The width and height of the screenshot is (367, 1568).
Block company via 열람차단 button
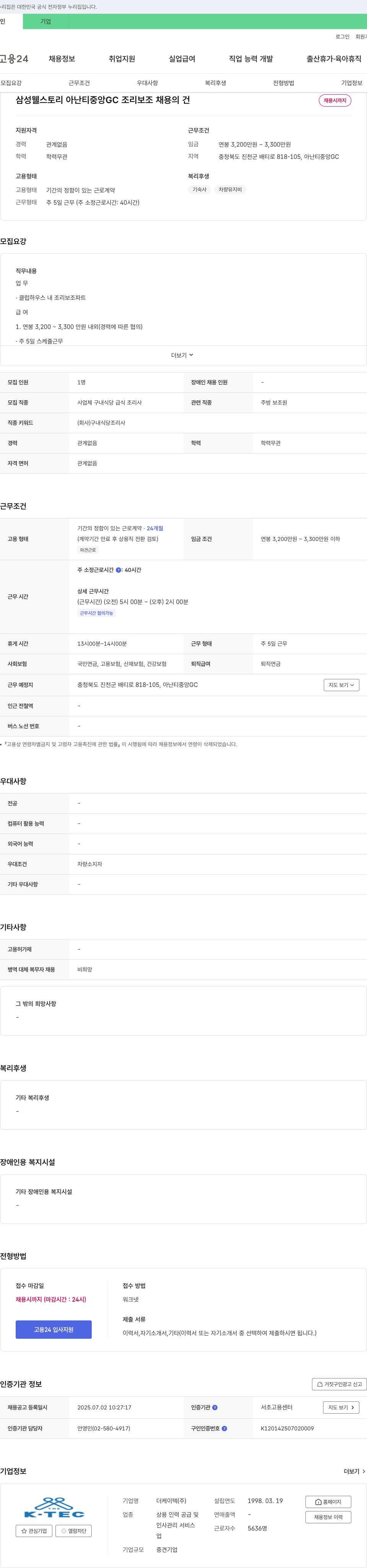pos(74,1531)
